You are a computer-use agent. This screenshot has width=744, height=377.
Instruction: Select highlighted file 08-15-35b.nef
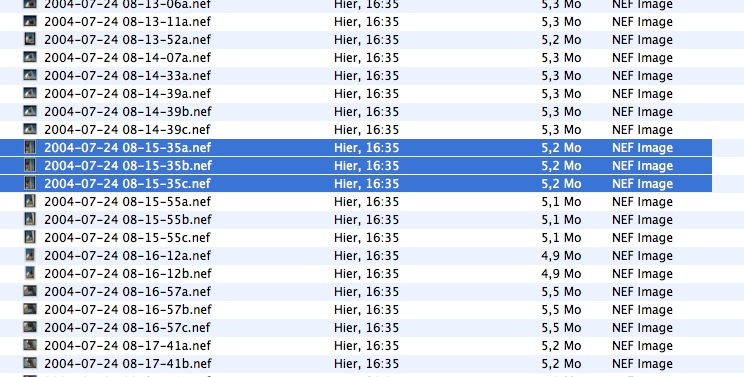pos(356,166)
